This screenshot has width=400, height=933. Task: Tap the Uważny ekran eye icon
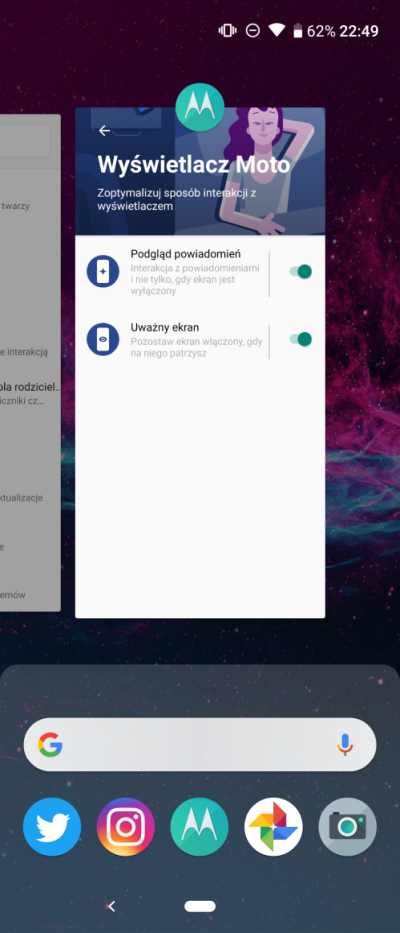[x=103, y=339]
